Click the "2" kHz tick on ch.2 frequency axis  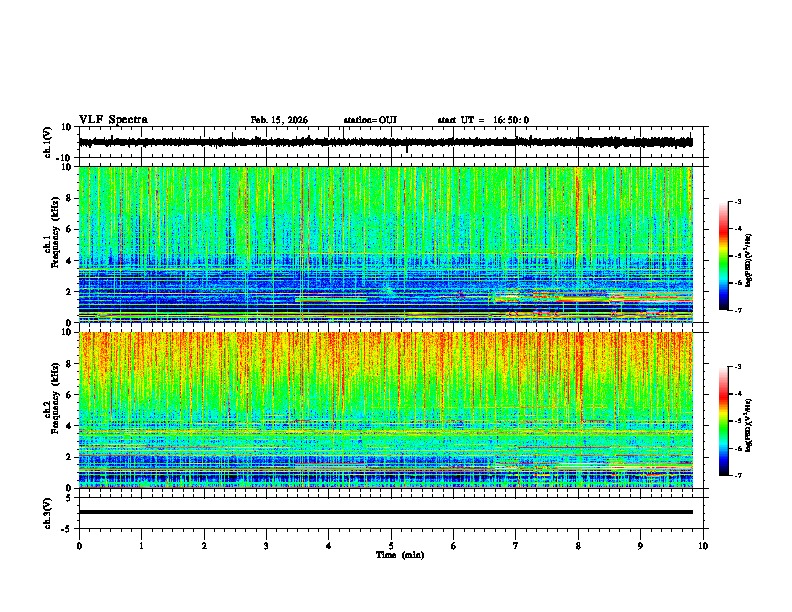tap(69, 457)
